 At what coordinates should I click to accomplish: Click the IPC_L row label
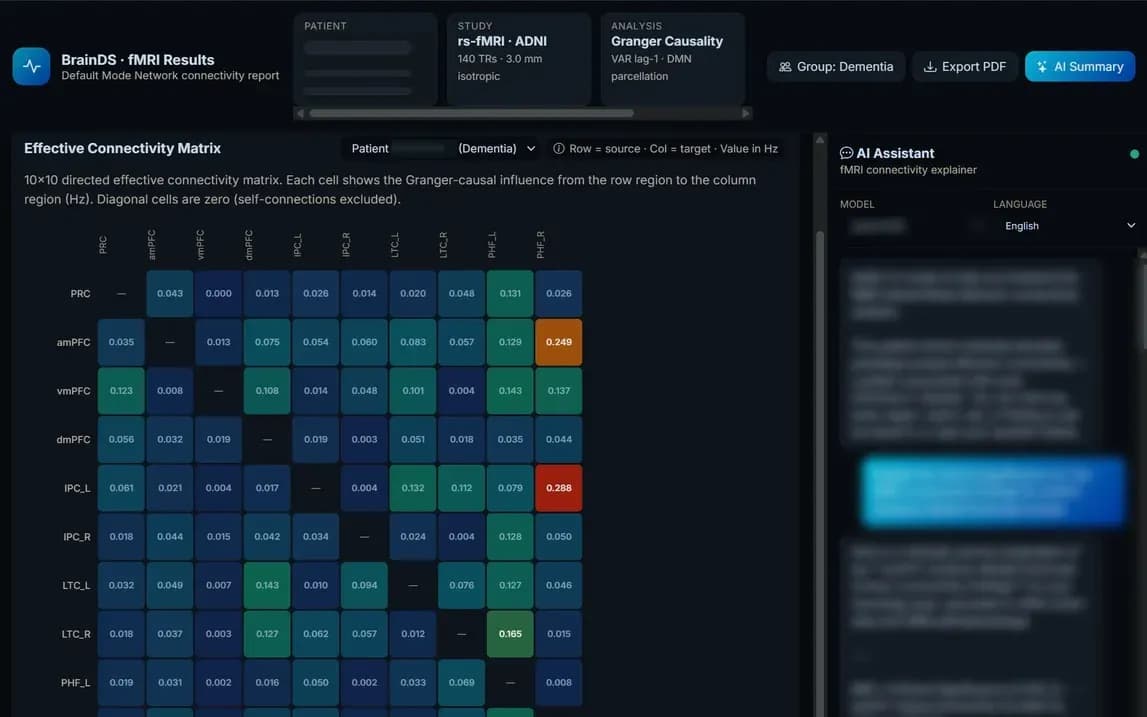78,488
